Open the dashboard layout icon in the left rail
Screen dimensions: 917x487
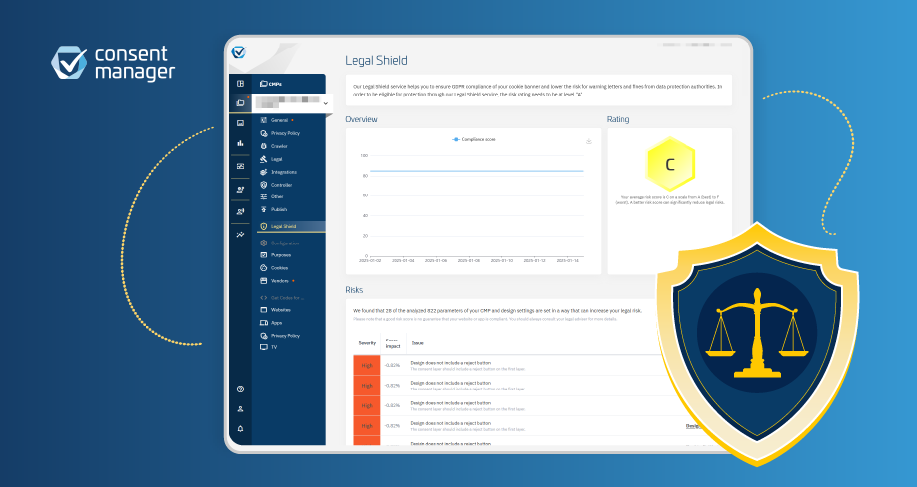[x=240, y=84]
